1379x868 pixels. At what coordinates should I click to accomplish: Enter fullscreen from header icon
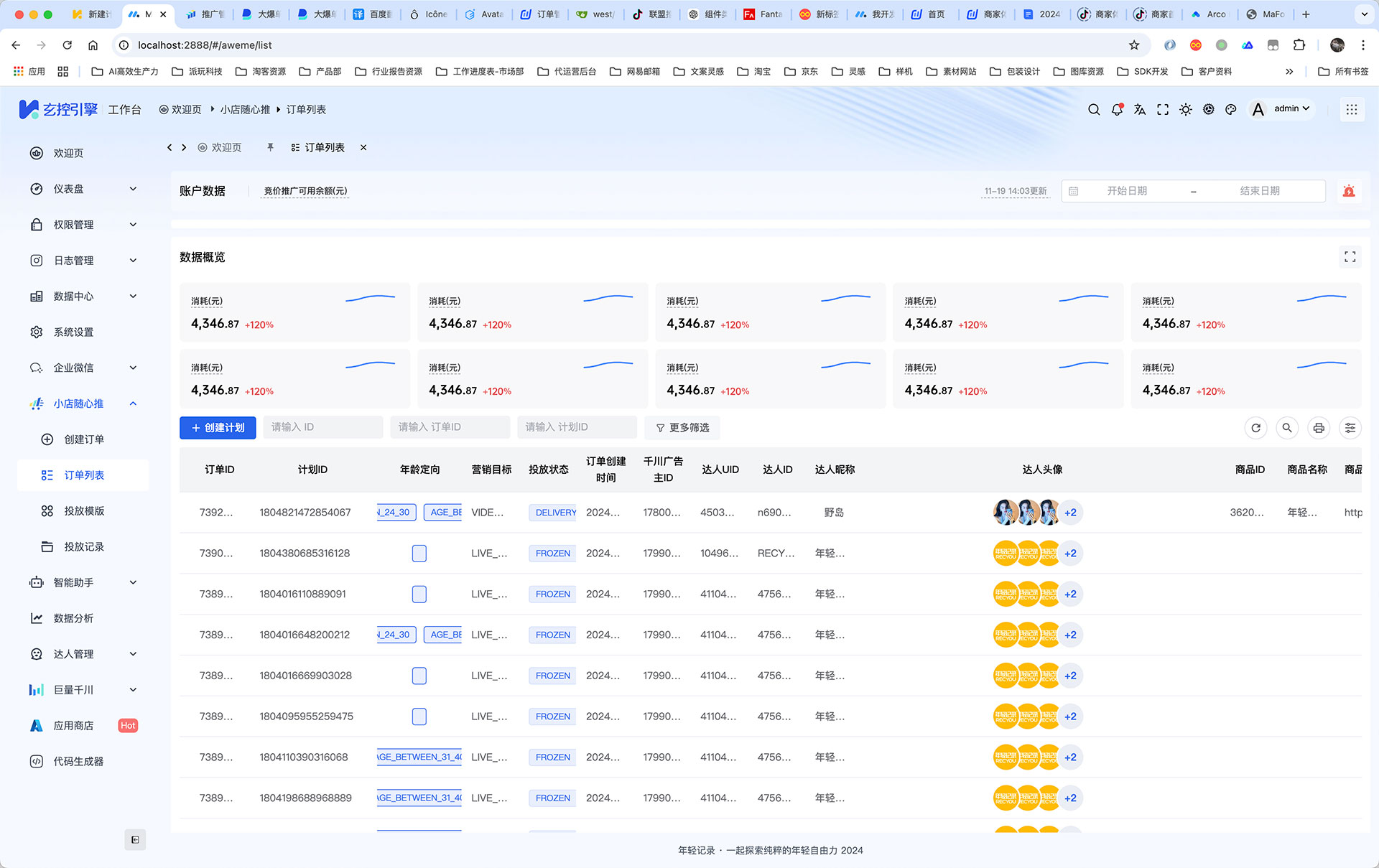[1163, 109]
